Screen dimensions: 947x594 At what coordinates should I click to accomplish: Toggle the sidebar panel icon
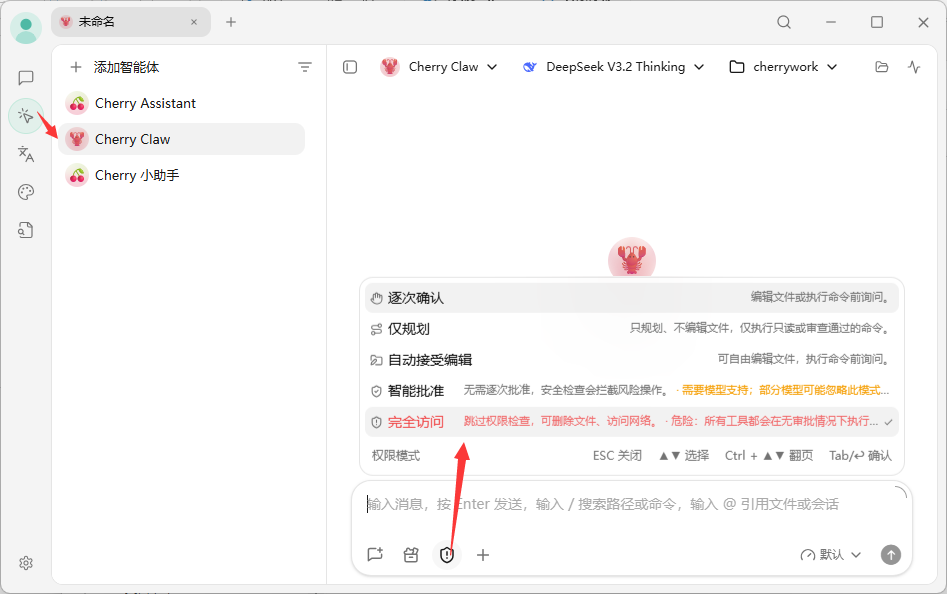350,67
